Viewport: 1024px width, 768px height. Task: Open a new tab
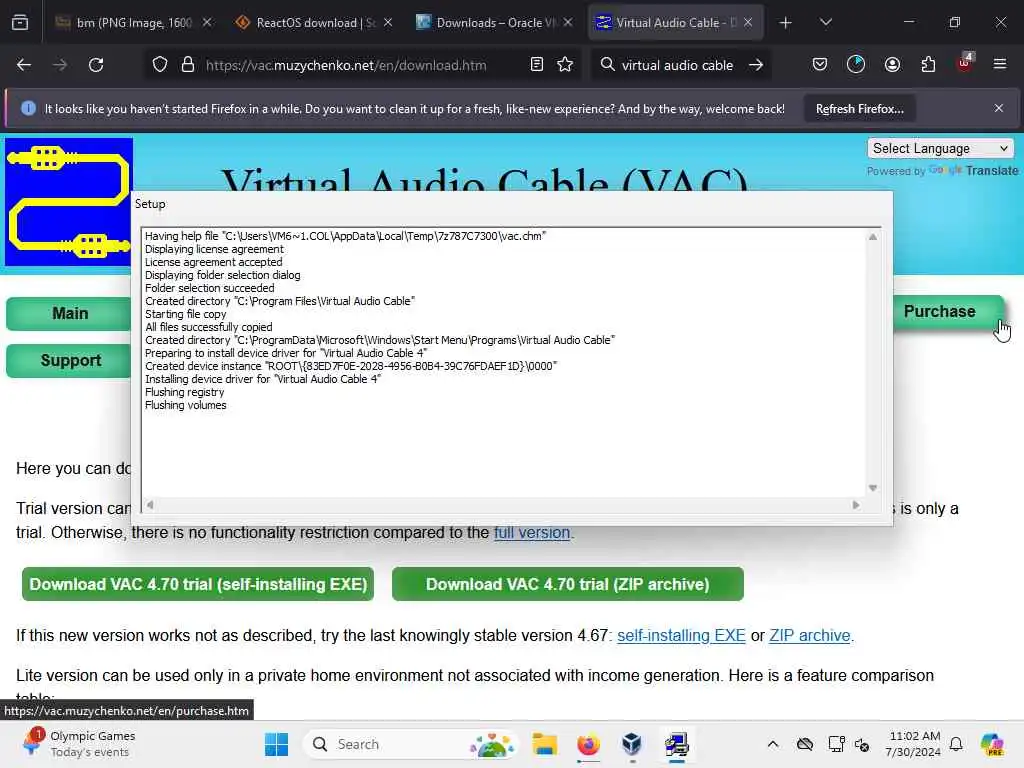pyautogui.click(x=786, y=23)
